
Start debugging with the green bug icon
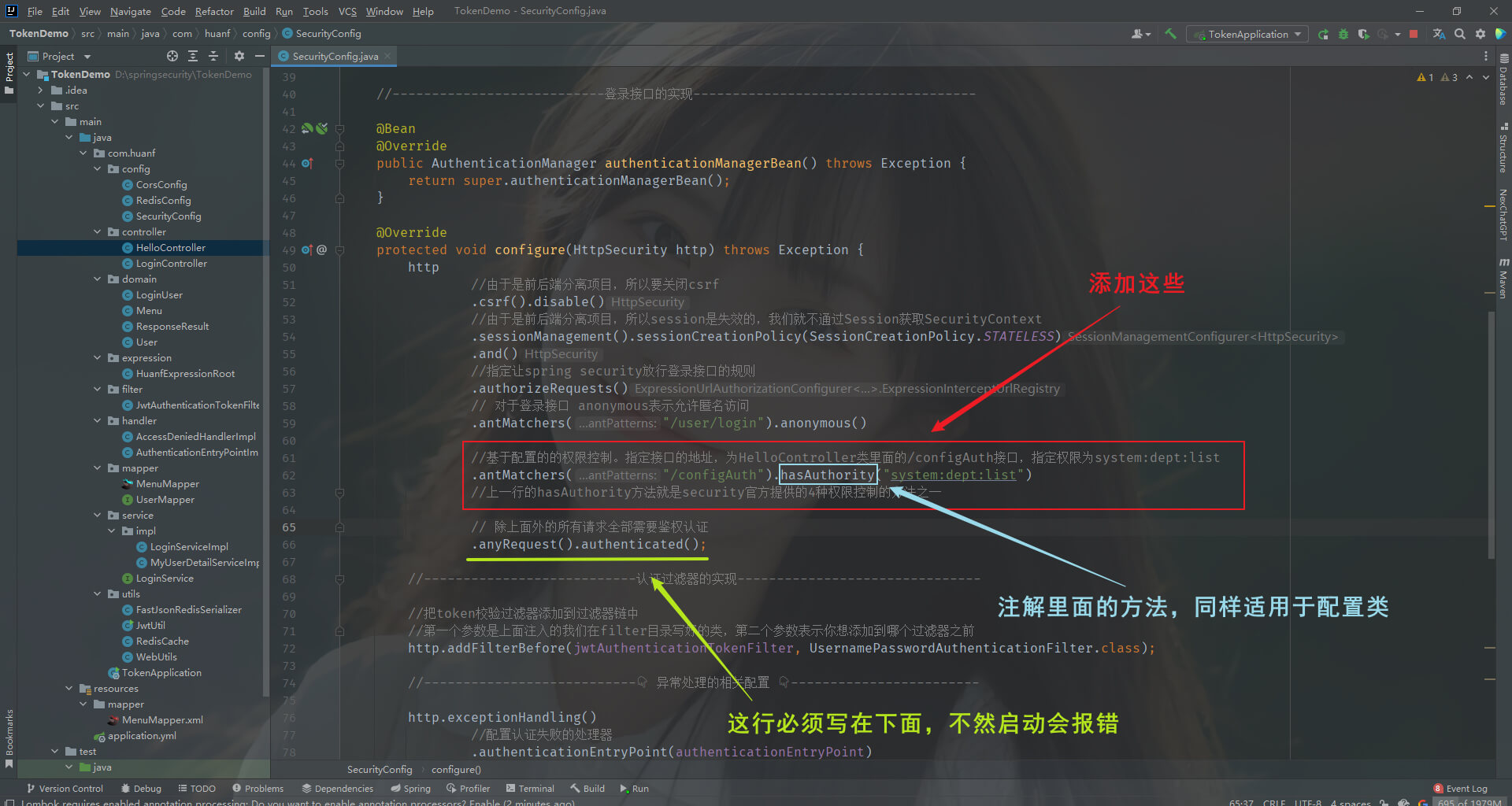[x=1343, y=34]
